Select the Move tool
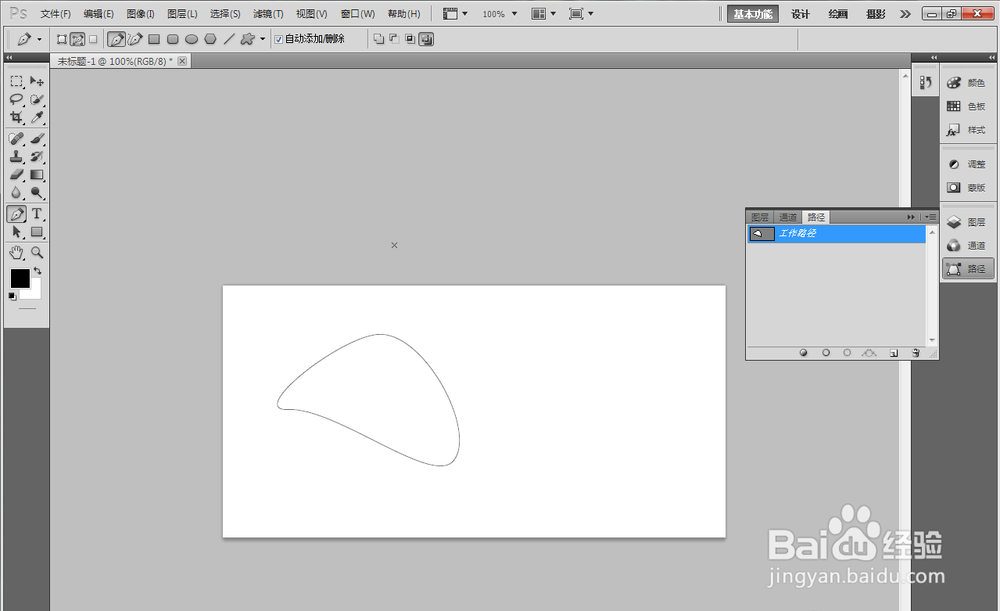 pos(37,81)
